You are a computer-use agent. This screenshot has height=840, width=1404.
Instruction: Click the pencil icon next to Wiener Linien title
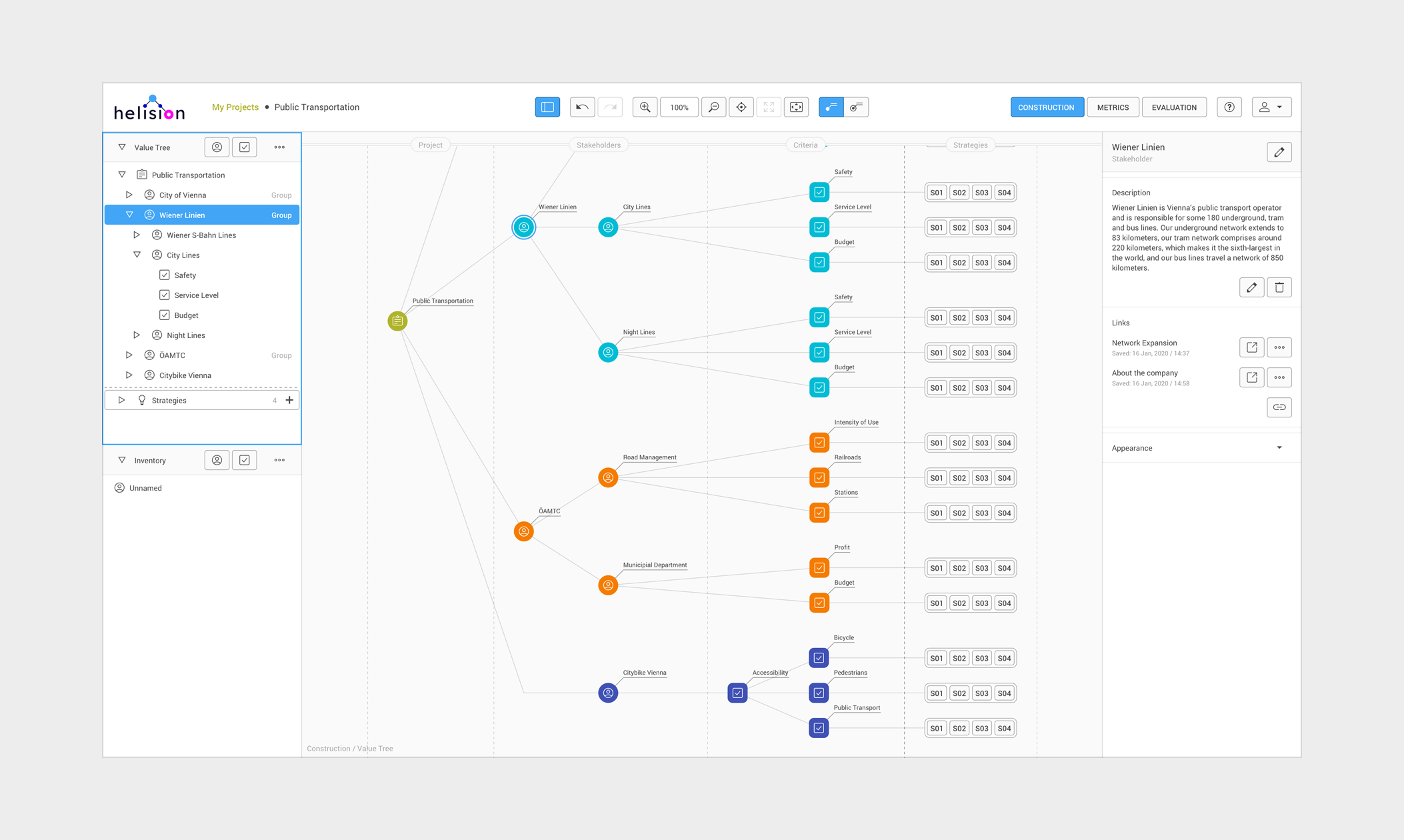1279,153
